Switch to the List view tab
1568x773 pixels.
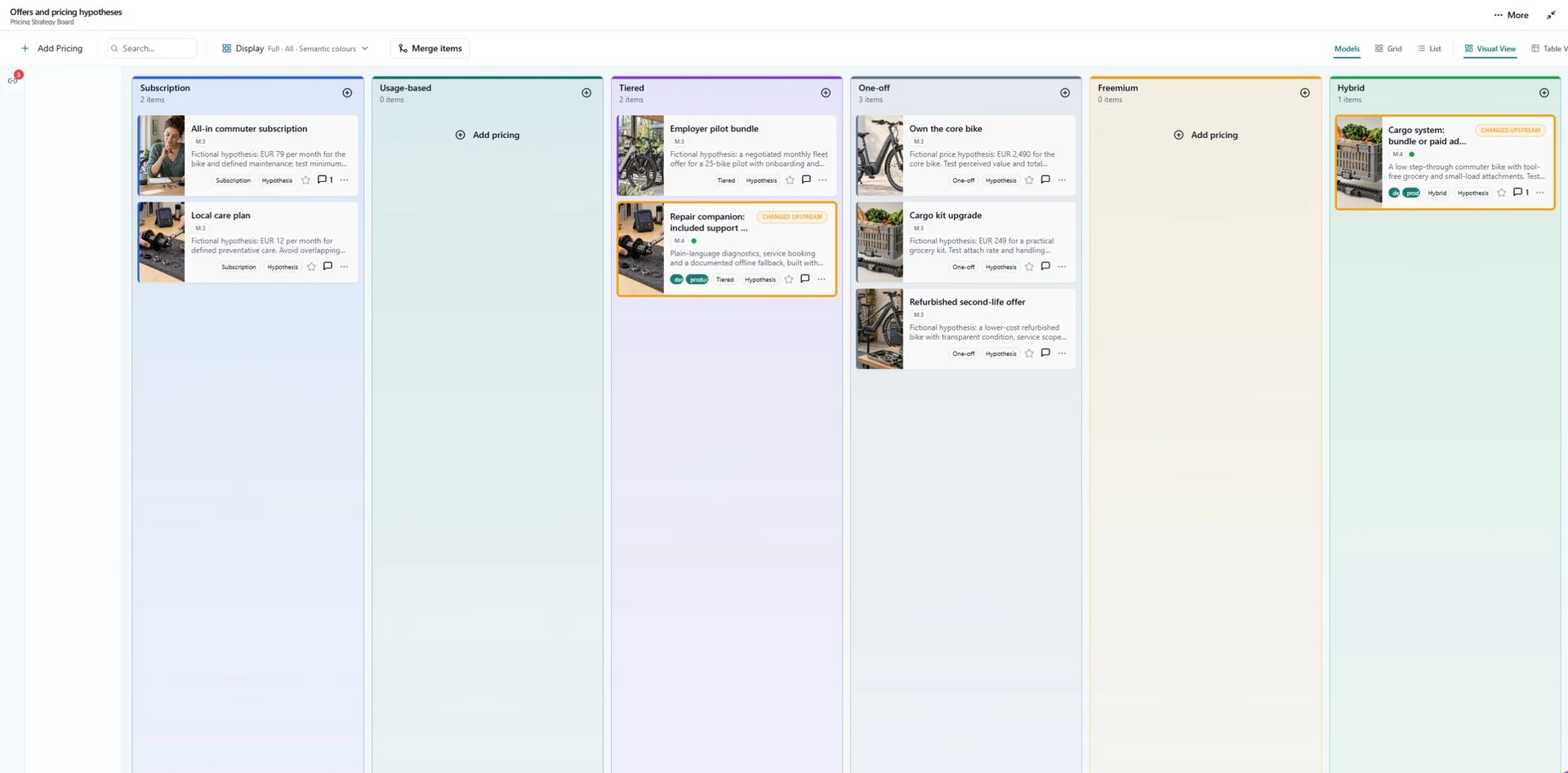(x=1429, y=49)
